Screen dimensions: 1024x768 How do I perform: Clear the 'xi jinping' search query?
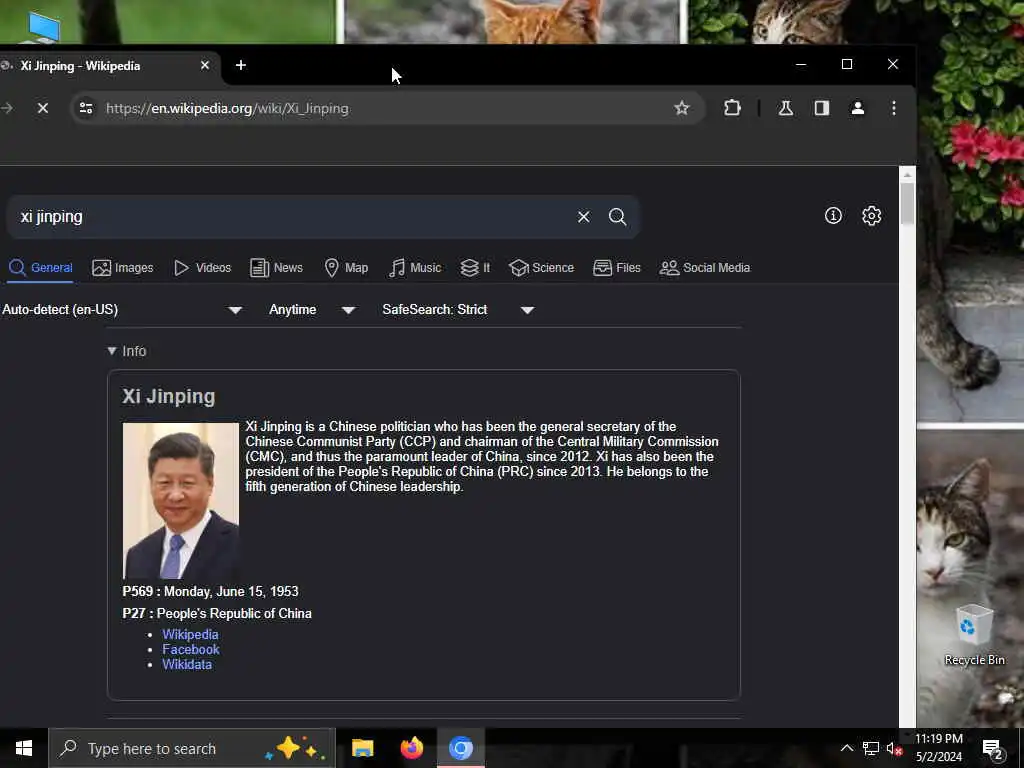pyautogui.click(x=583, y=217)
